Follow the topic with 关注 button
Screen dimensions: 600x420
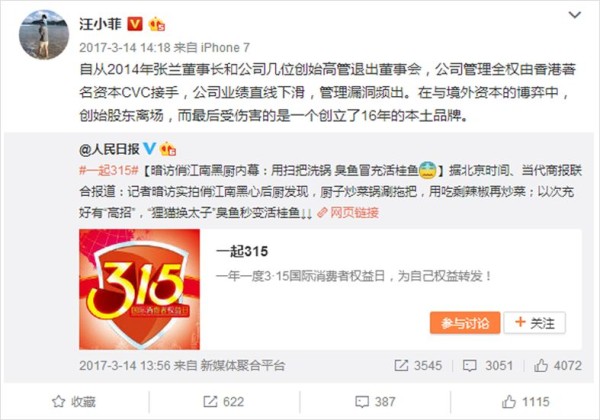pyautogui.click(x=535, y=323)
